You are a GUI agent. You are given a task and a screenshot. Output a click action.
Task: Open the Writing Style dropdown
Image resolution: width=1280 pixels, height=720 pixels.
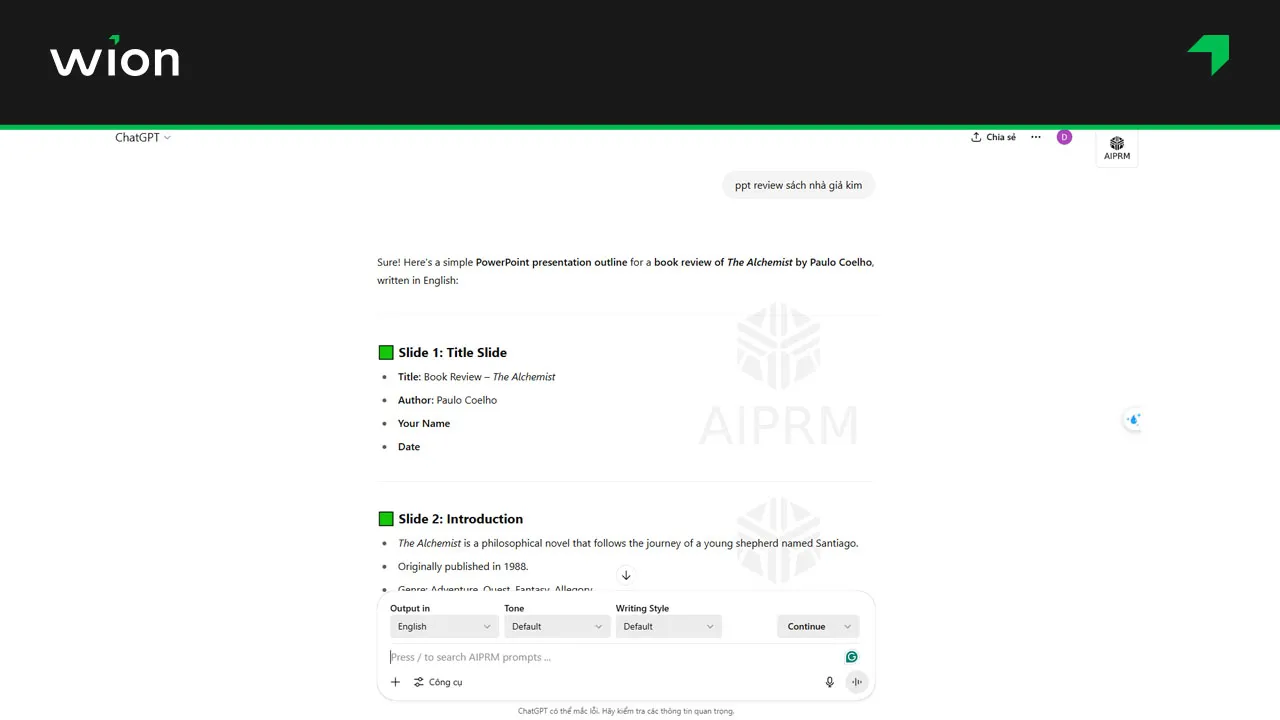click(x=668, y=626)
